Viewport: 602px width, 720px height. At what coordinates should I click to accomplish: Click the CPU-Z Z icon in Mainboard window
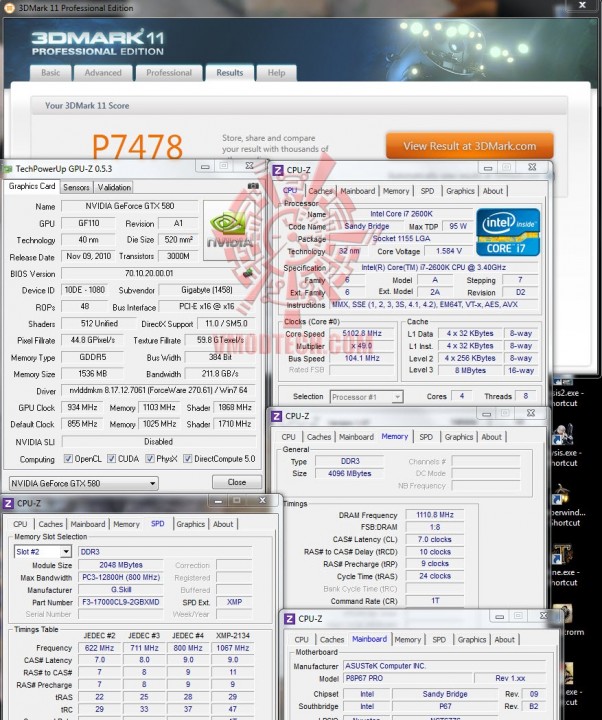tap(289, 619)
